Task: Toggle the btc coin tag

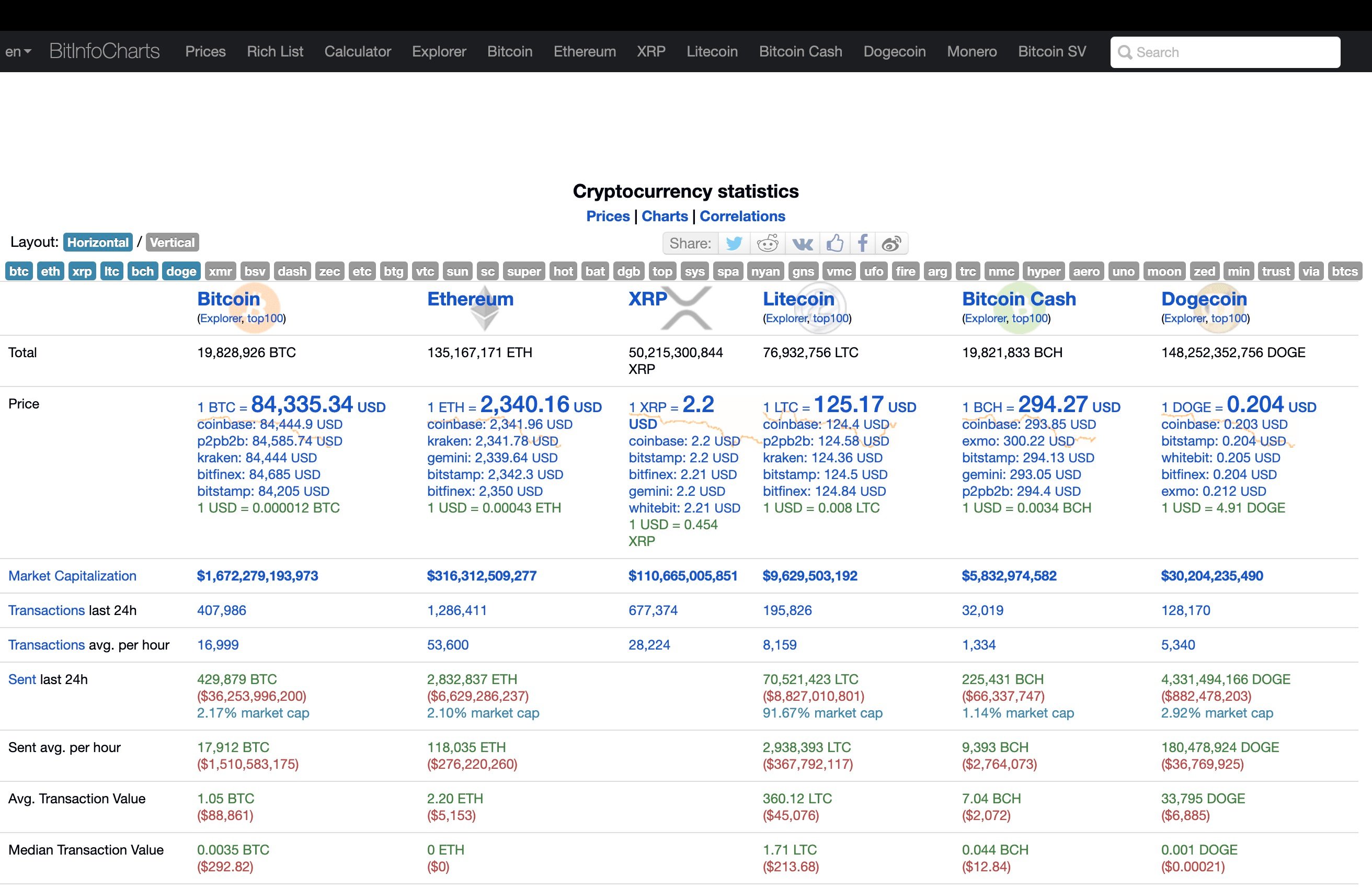Action: (19, 271)
